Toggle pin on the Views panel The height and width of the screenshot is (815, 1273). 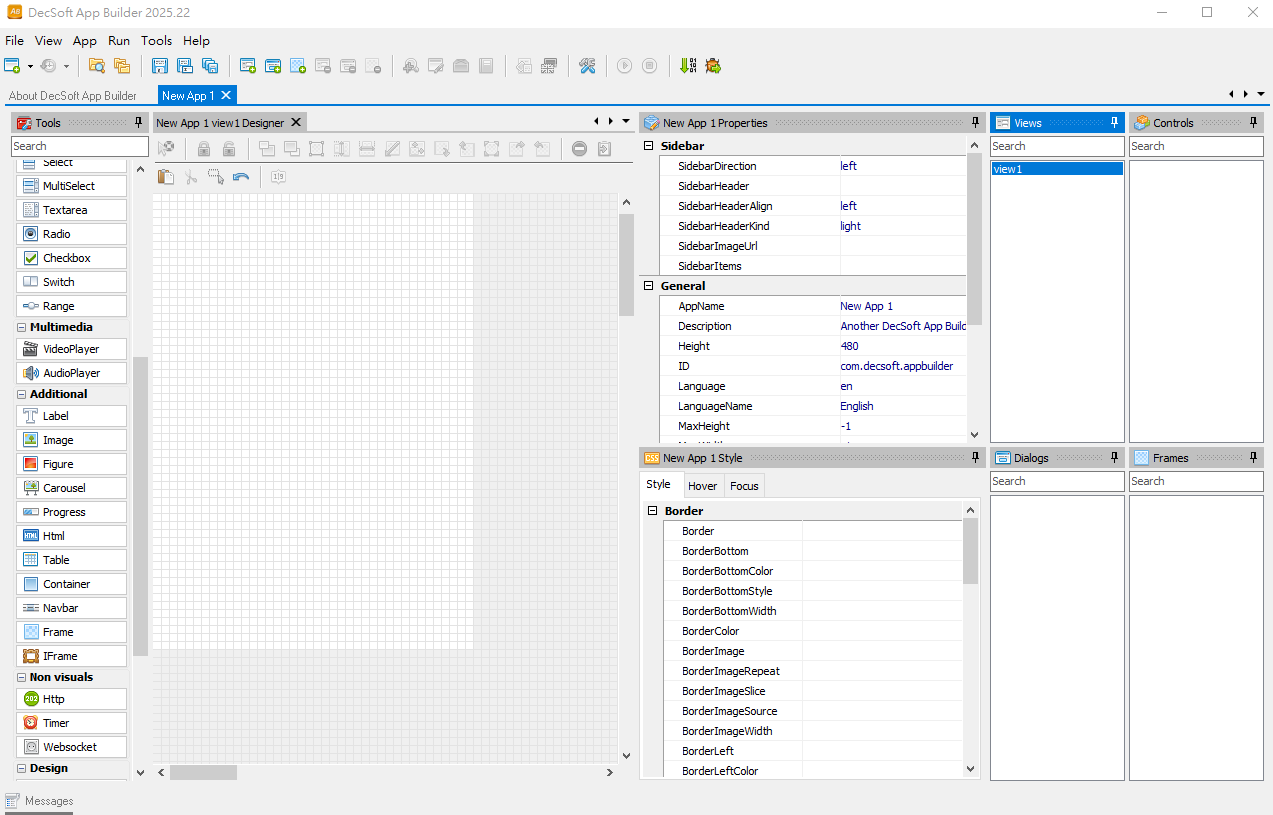coord(1115,123)
